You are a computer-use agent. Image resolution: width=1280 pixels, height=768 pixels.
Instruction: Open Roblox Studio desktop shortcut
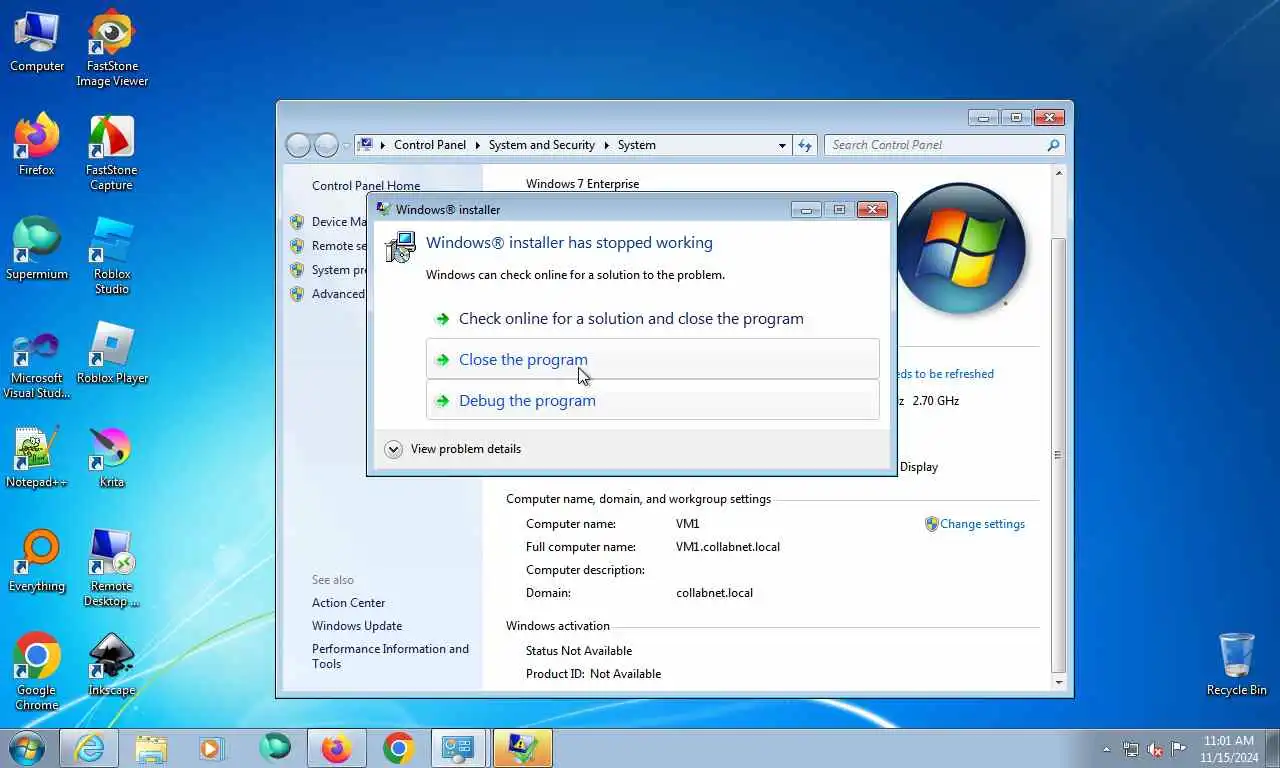112,256
